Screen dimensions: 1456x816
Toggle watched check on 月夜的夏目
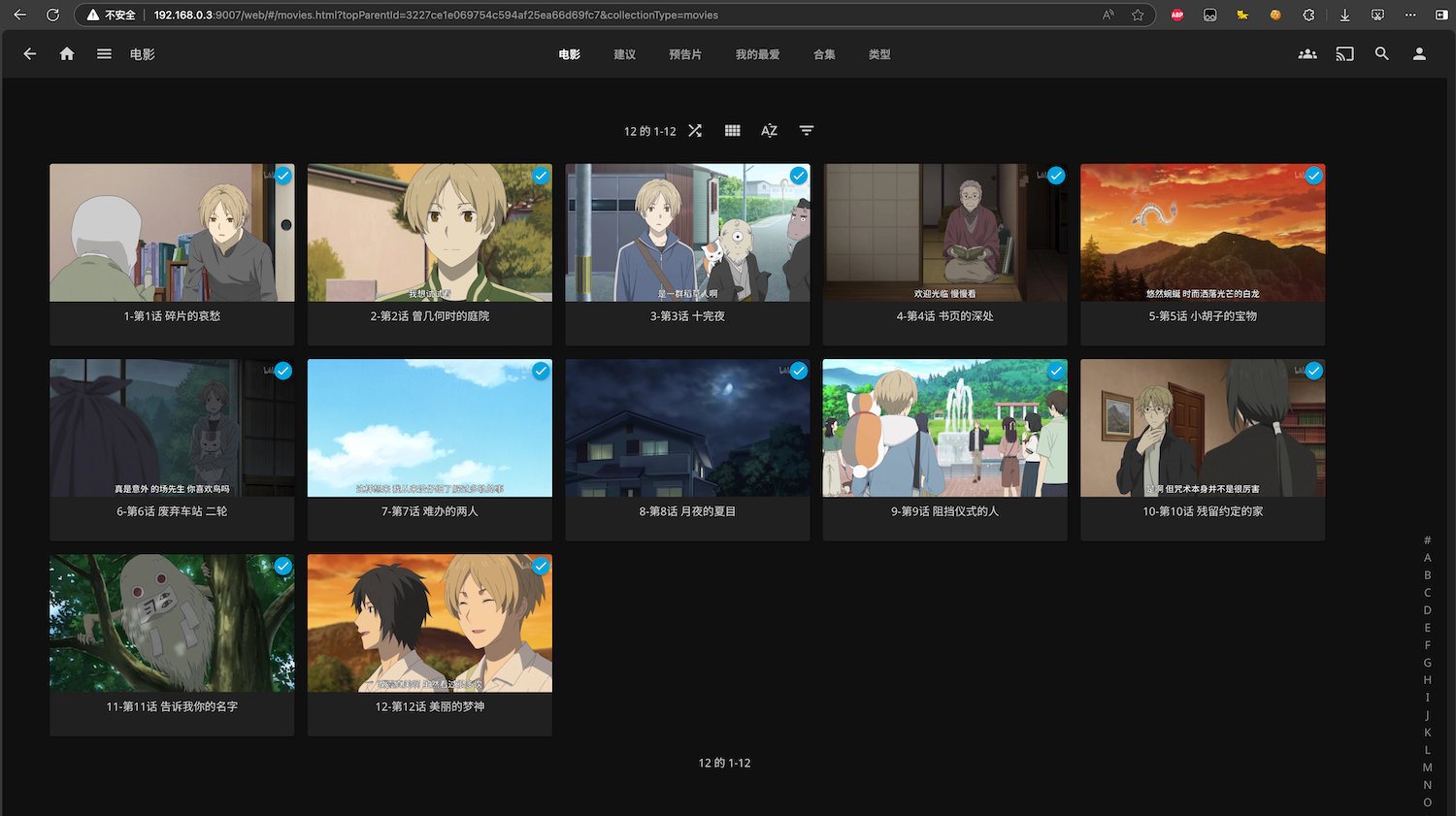pyautogui.click(x=799, y=371)
